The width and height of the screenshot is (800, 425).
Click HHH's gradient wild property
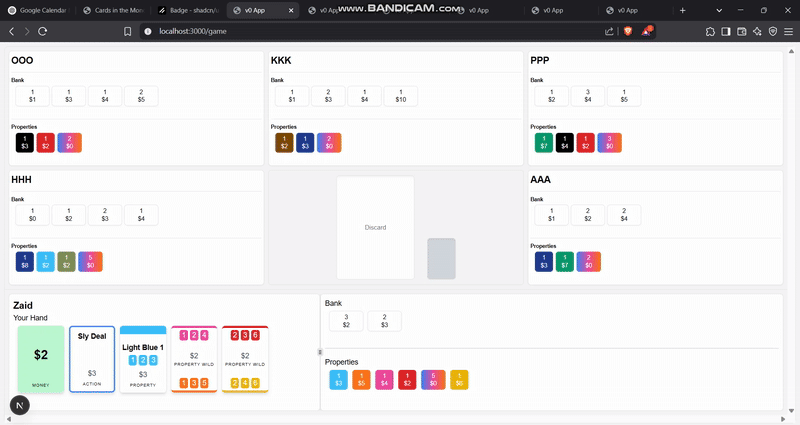[x=90, y=262]
